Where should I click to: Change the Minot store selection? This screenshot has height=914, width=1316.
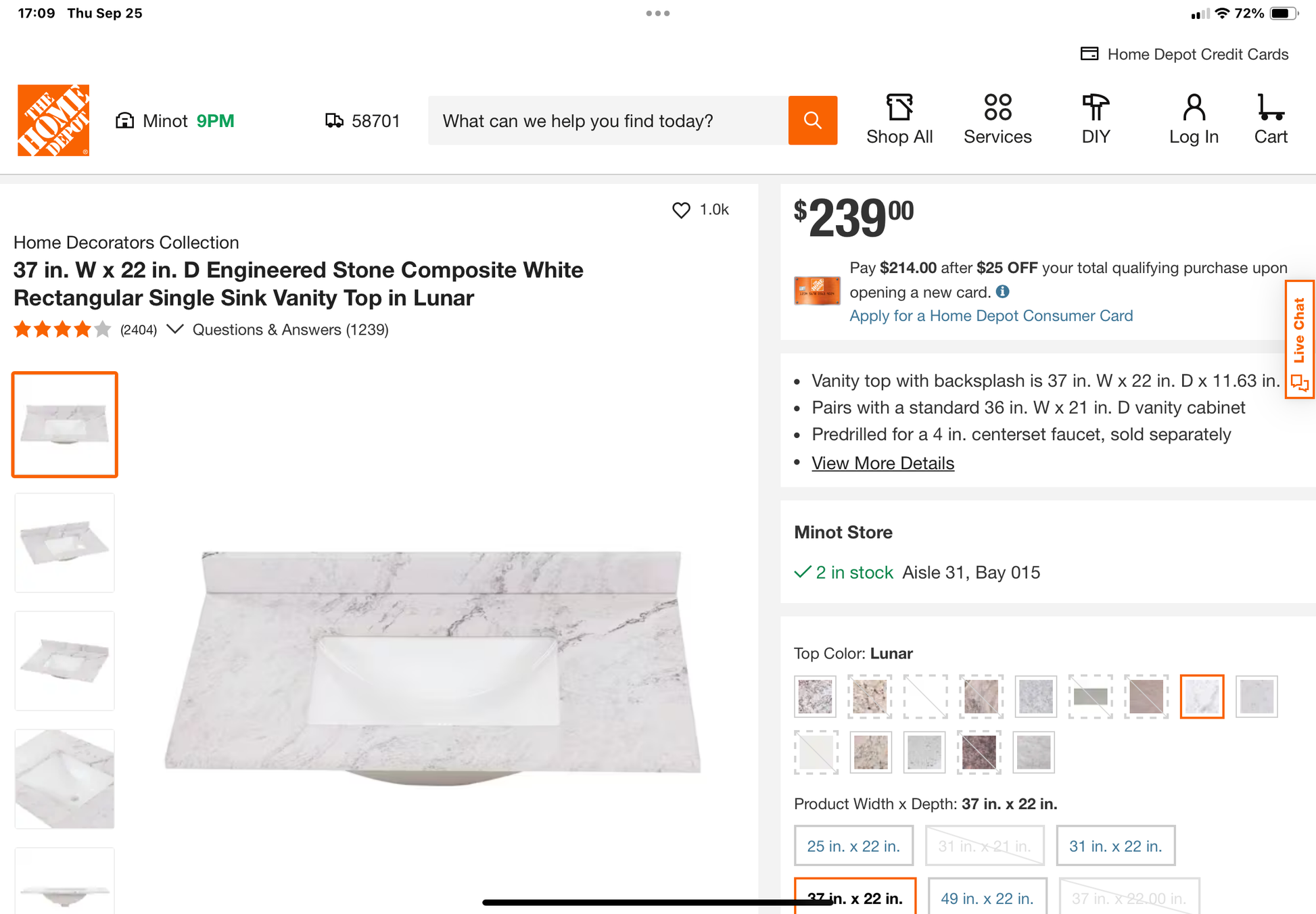tap(175, 121)
